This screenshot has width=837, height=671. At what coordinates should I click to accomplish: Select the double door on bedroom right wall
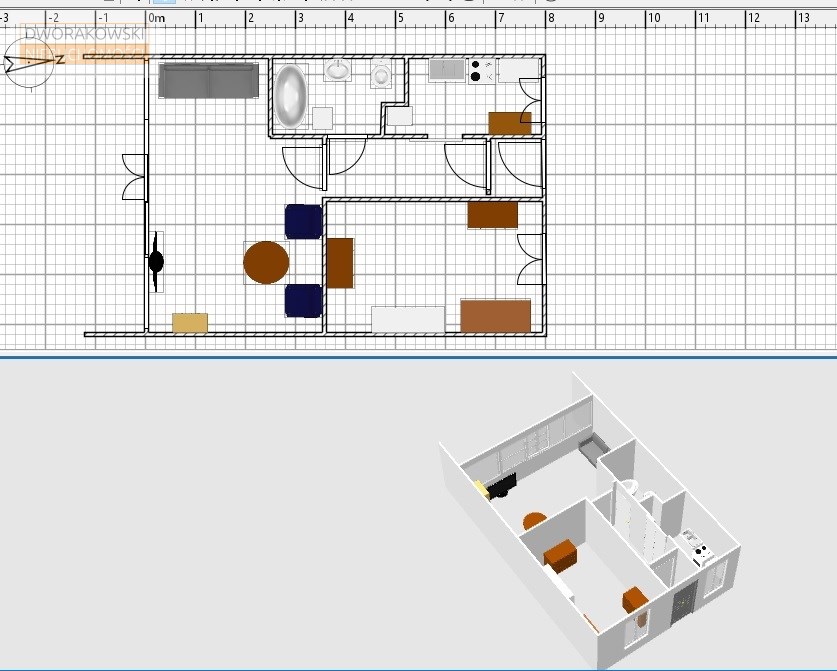click(529, 258)
